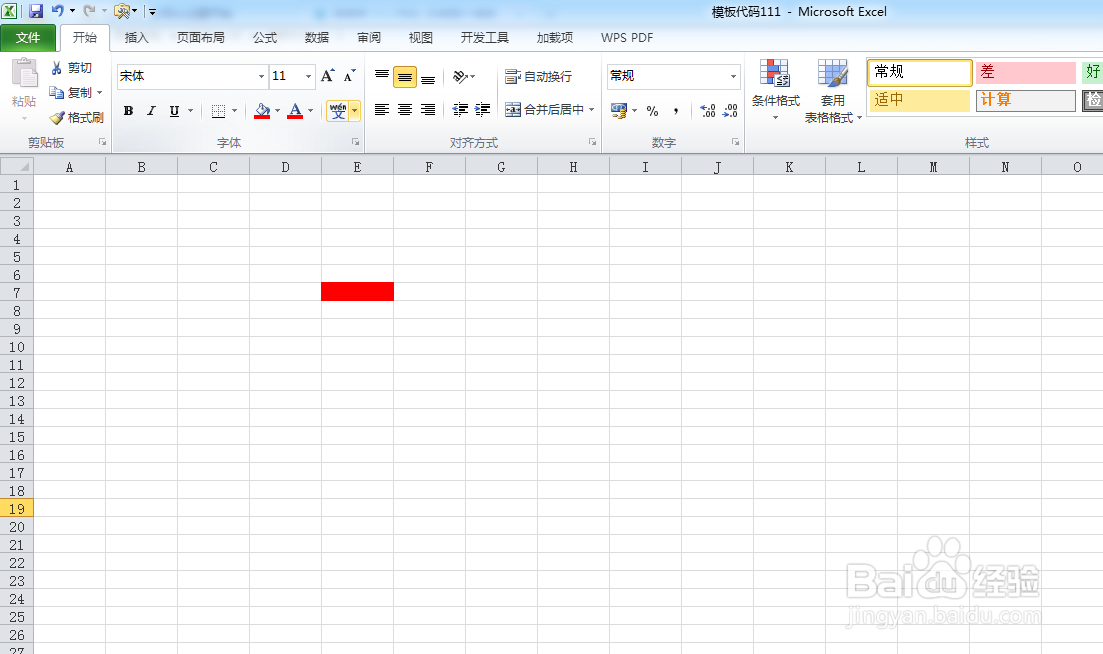Switch to 插入 Insert tab
1103x654 pixels.
(136, 38)
